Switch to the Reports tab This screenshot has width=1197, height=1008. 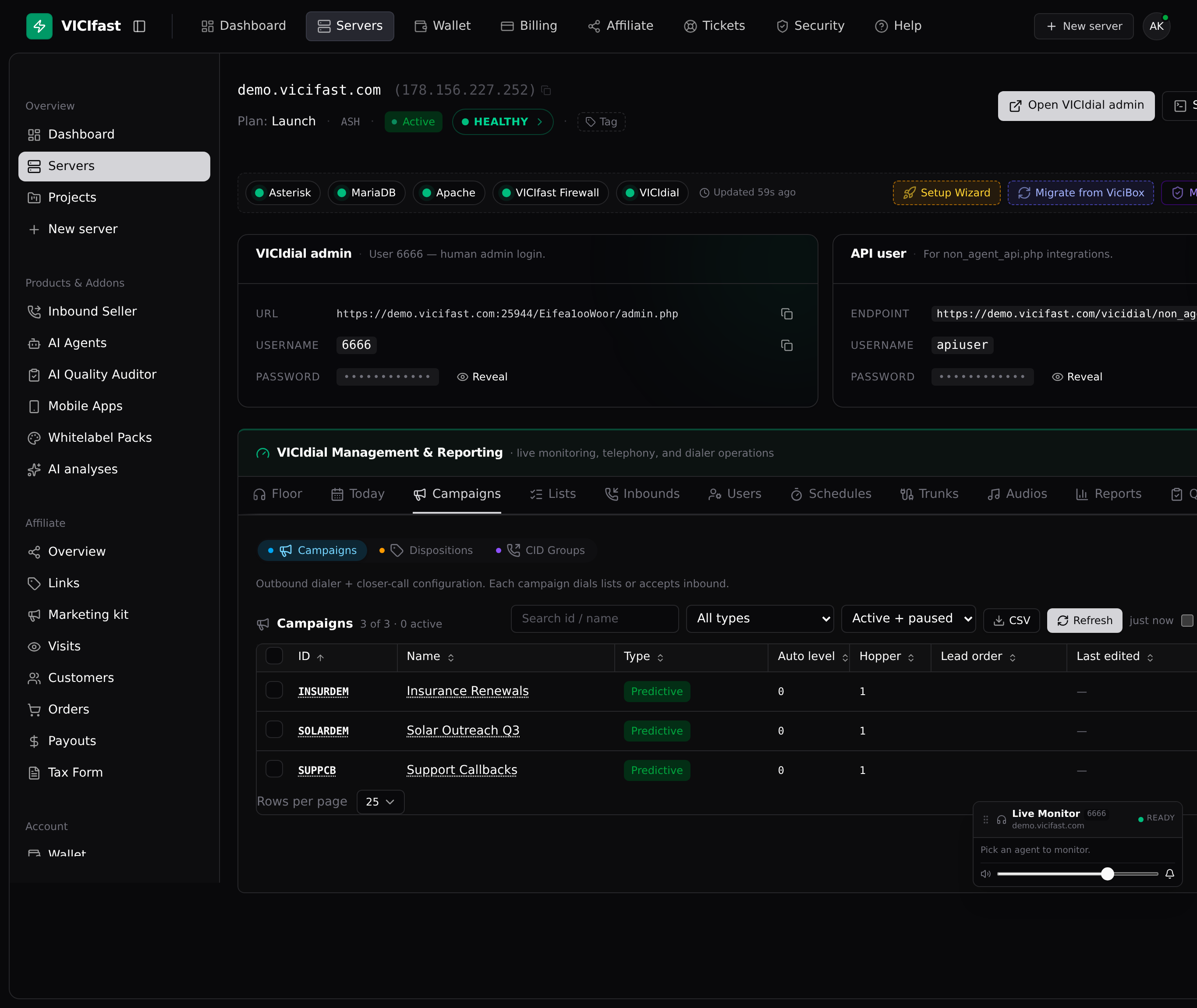1108,494
